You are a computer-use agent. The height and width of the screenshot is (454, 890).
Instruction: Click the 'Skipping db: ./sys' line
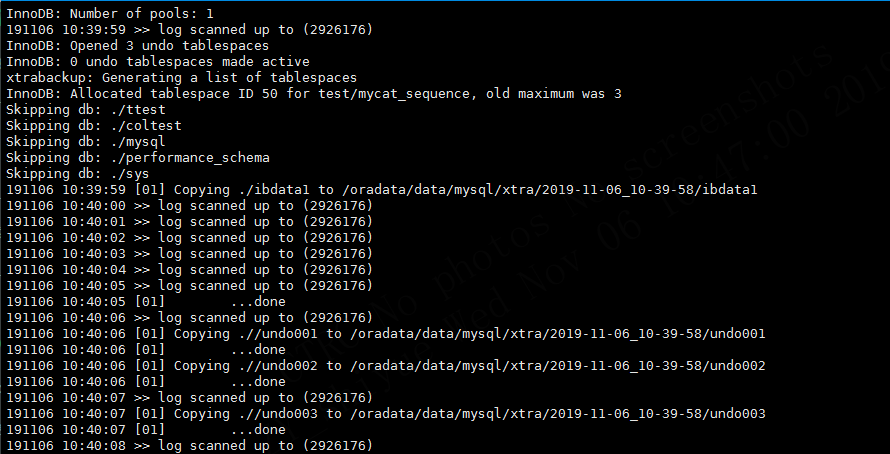pyautogui.click(x=78, y=173)
